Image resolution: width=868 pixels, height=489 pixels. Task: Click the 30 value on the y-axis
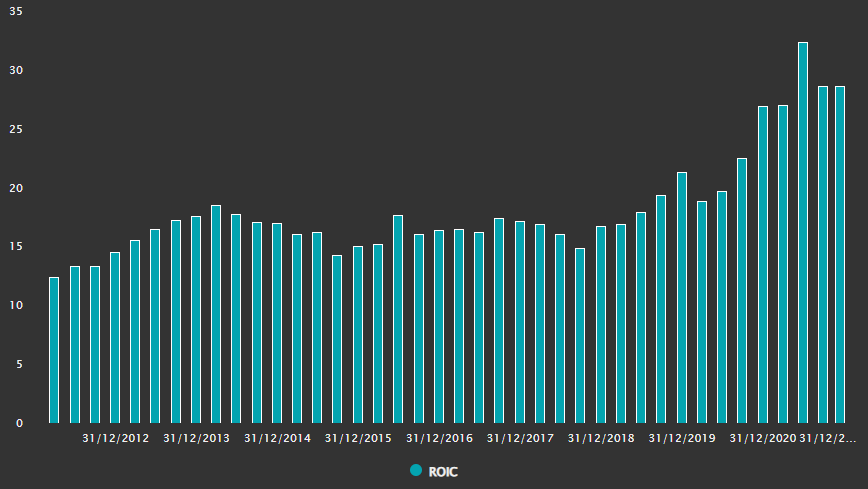click(x=16, y=70)
